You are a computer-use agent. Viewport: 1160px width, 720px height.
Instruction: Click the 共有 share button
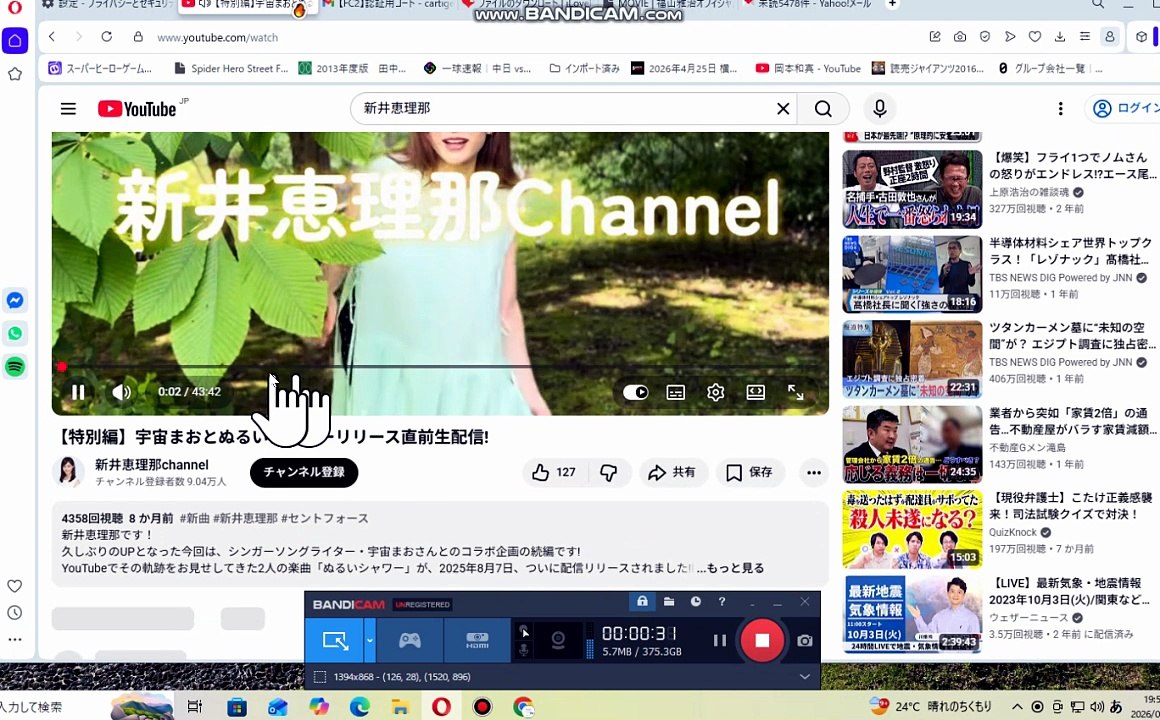pyautogui.click(x=672, y=472)
